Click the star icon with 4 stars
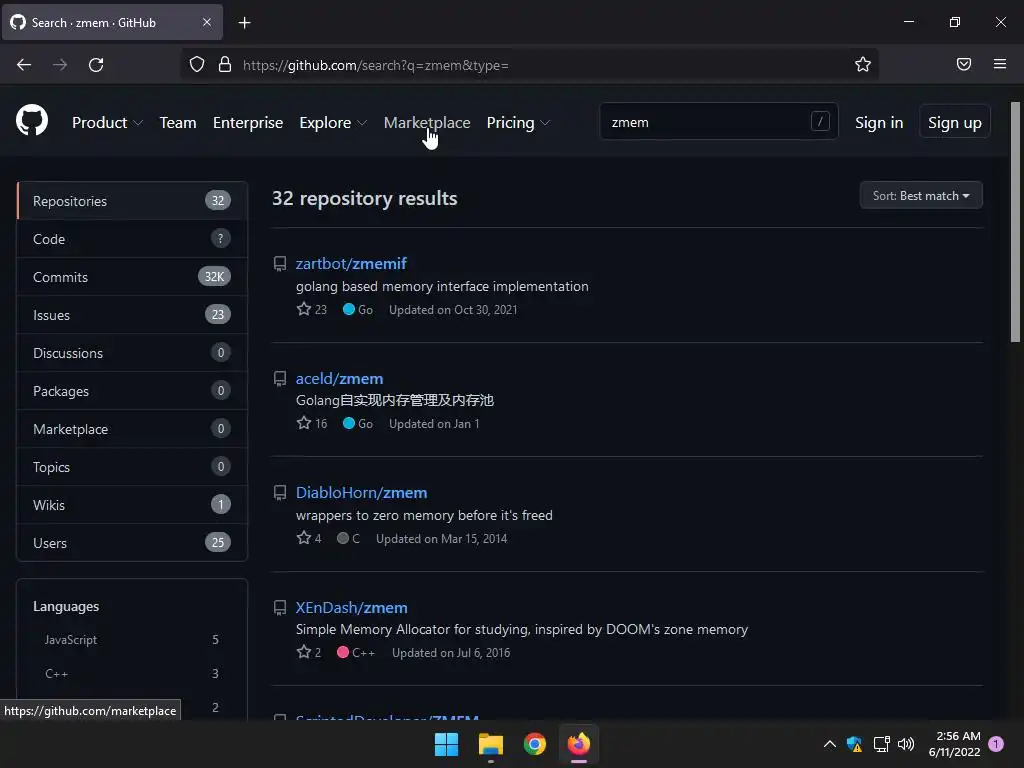The height and width of the screenshot is (768, 1024). tap(304, 538)
